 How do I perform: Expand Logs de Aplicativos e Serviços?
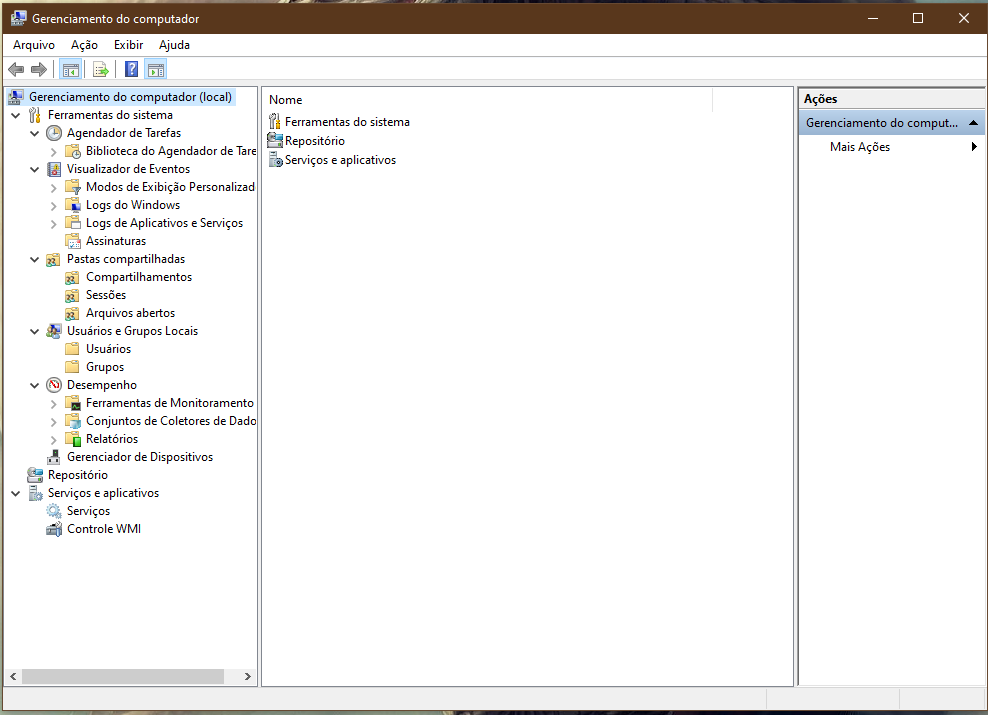(x=54, y=224)
